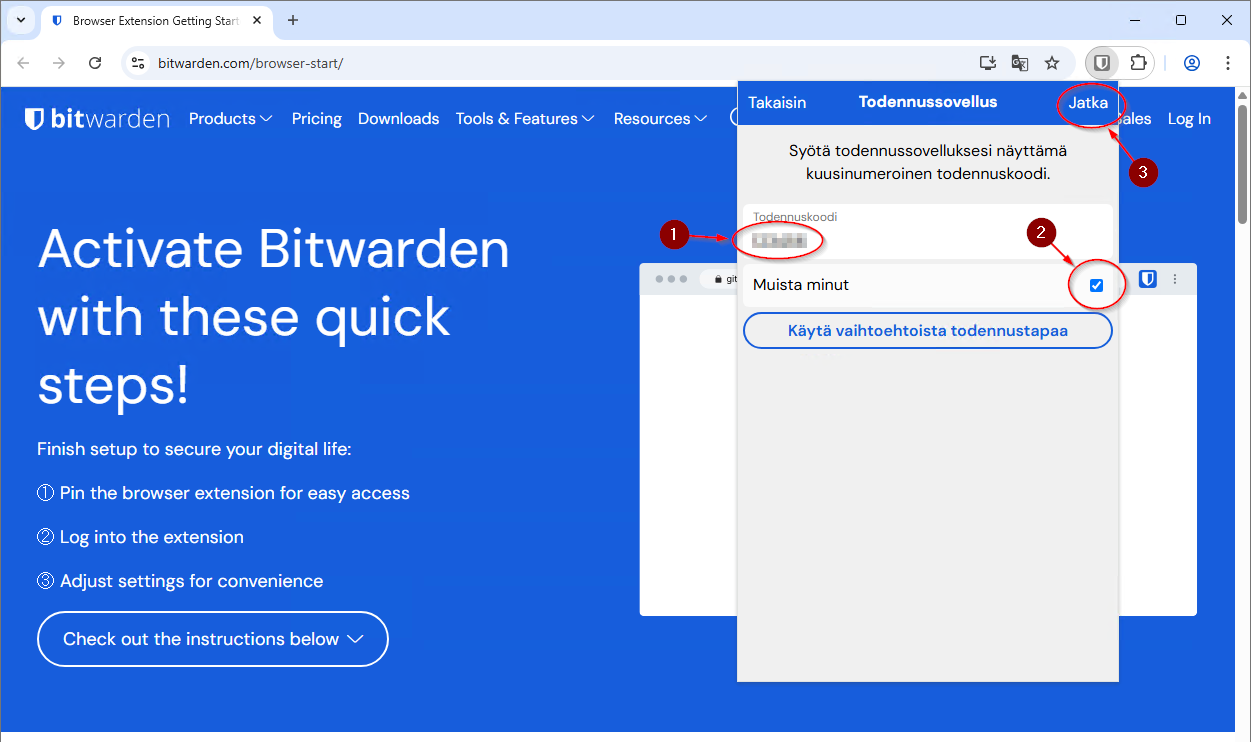Screen dimensions: 1251x742
Task: Expand the Tools & Features menu
Action: pyautogui.click(x=525, y=119)
